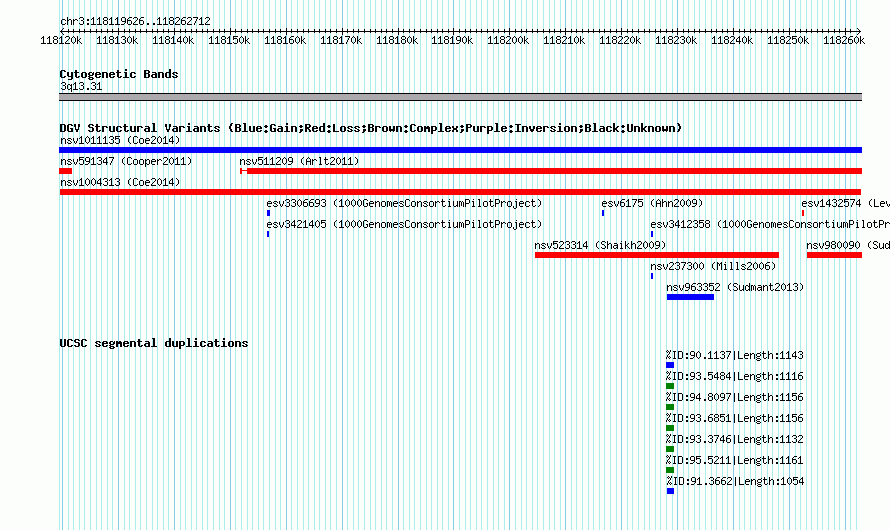Click the 118220k ruler position
Screen dimensions: 890x530
click(x=620, y=40)
